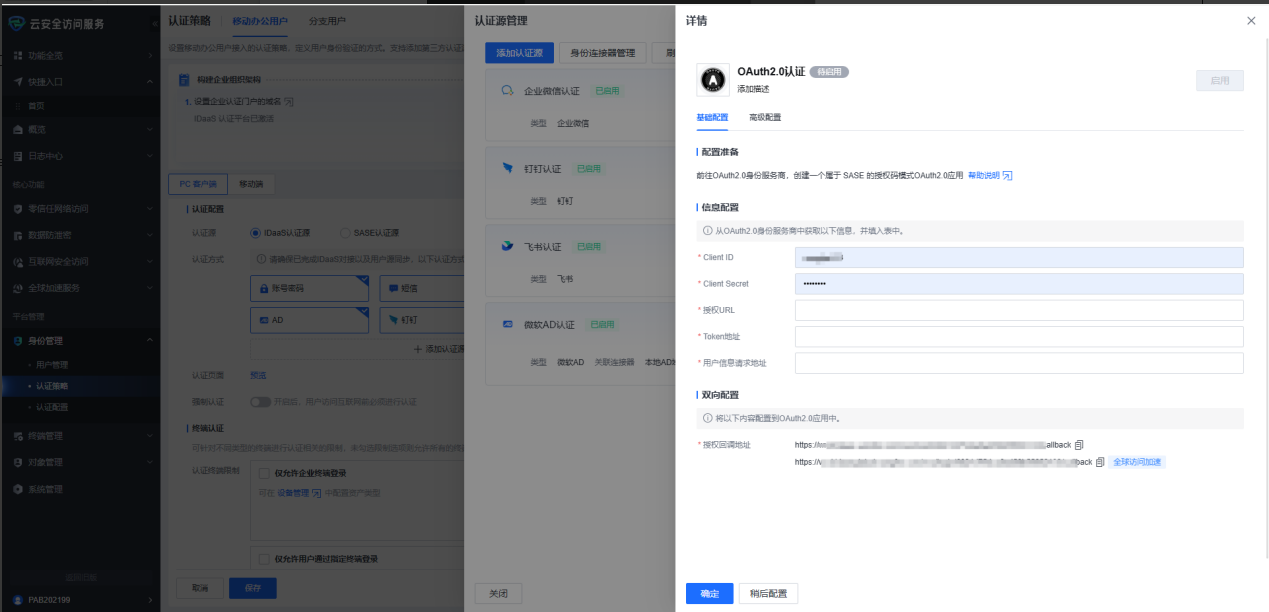Image resolution: width=1269 pixels, height=612 pixels.
Task: Click the 授权URL input field
Action: 1018,311
